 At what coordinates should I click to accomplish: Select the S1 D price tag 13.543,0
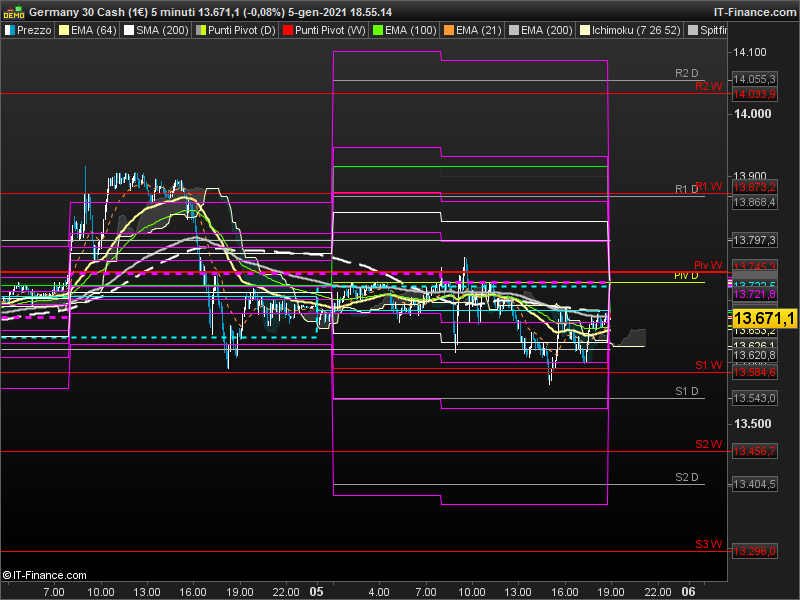point(755,398)
